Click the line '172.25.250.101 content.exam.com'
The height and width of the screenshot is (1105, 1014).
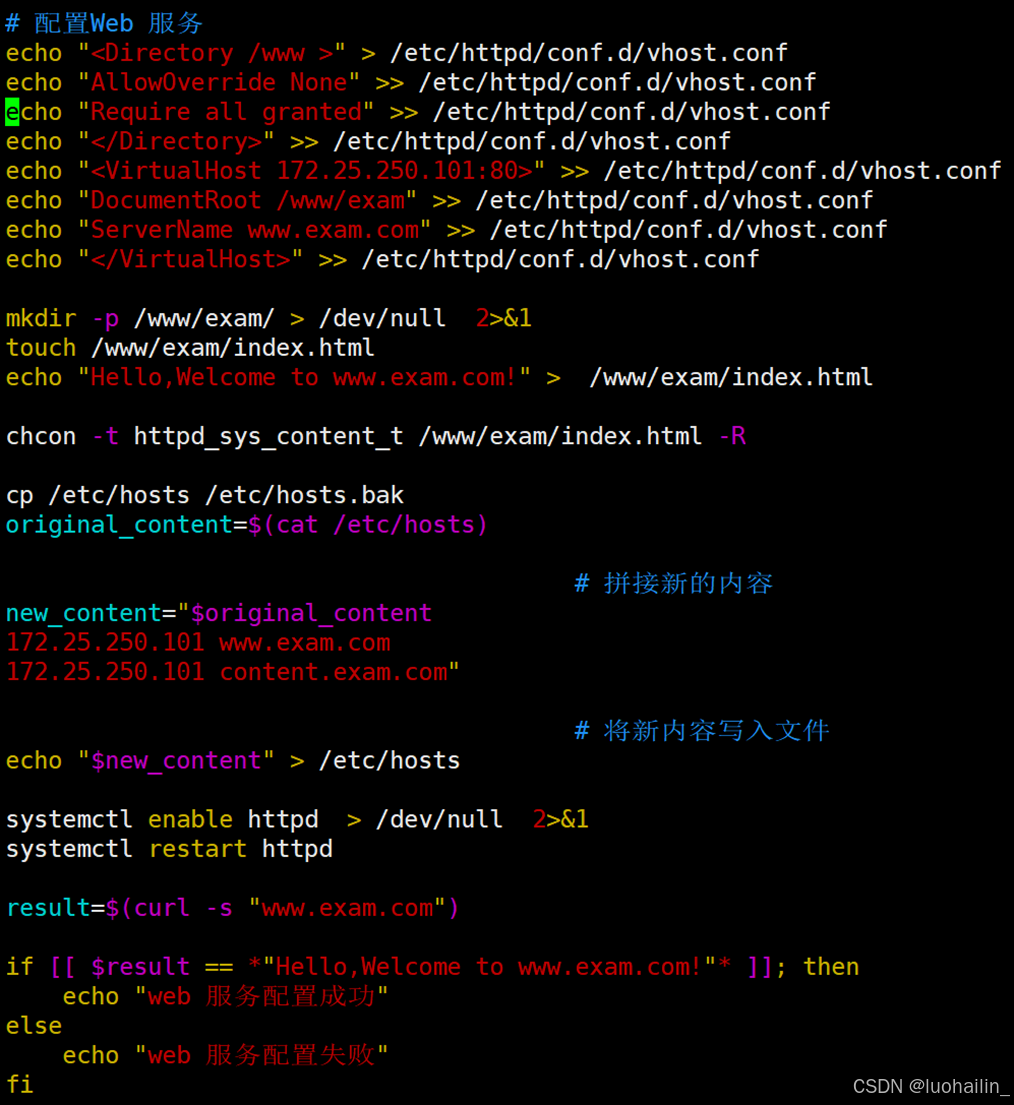226,673
